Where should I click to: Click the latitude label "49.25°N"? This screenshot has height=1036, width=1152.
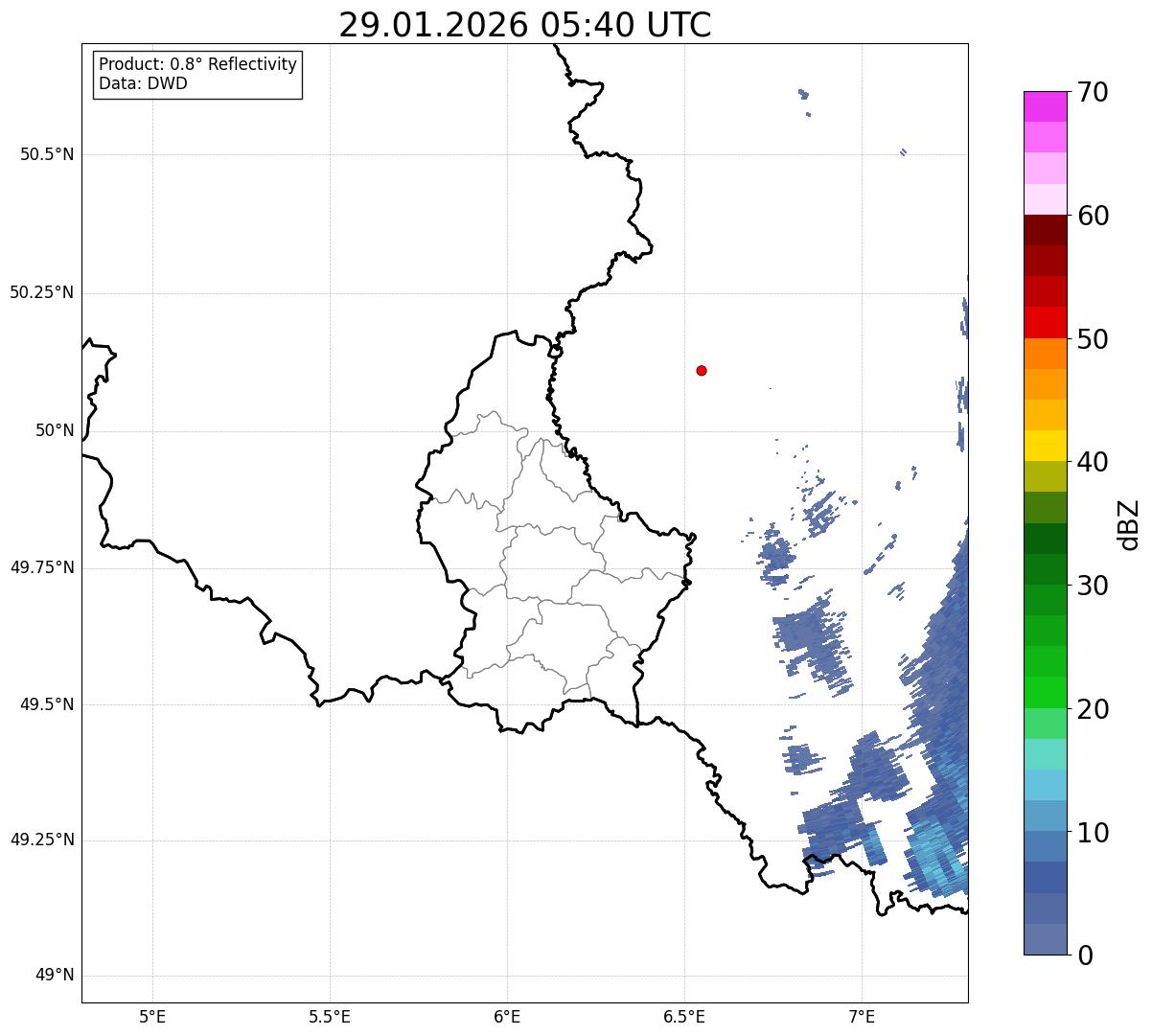(x=41, y=840)
